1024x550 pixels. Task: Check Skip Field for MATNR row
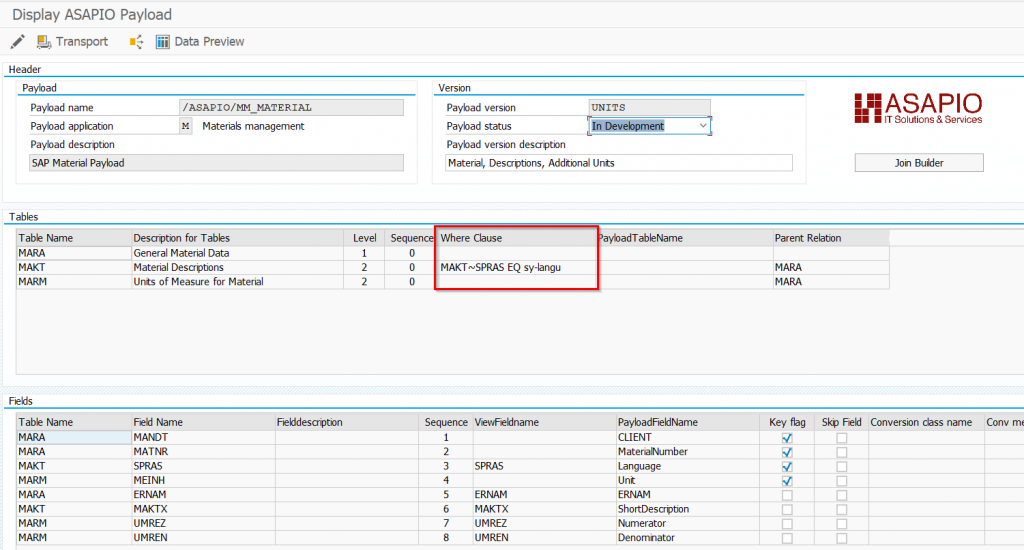(x=841, y=452)
